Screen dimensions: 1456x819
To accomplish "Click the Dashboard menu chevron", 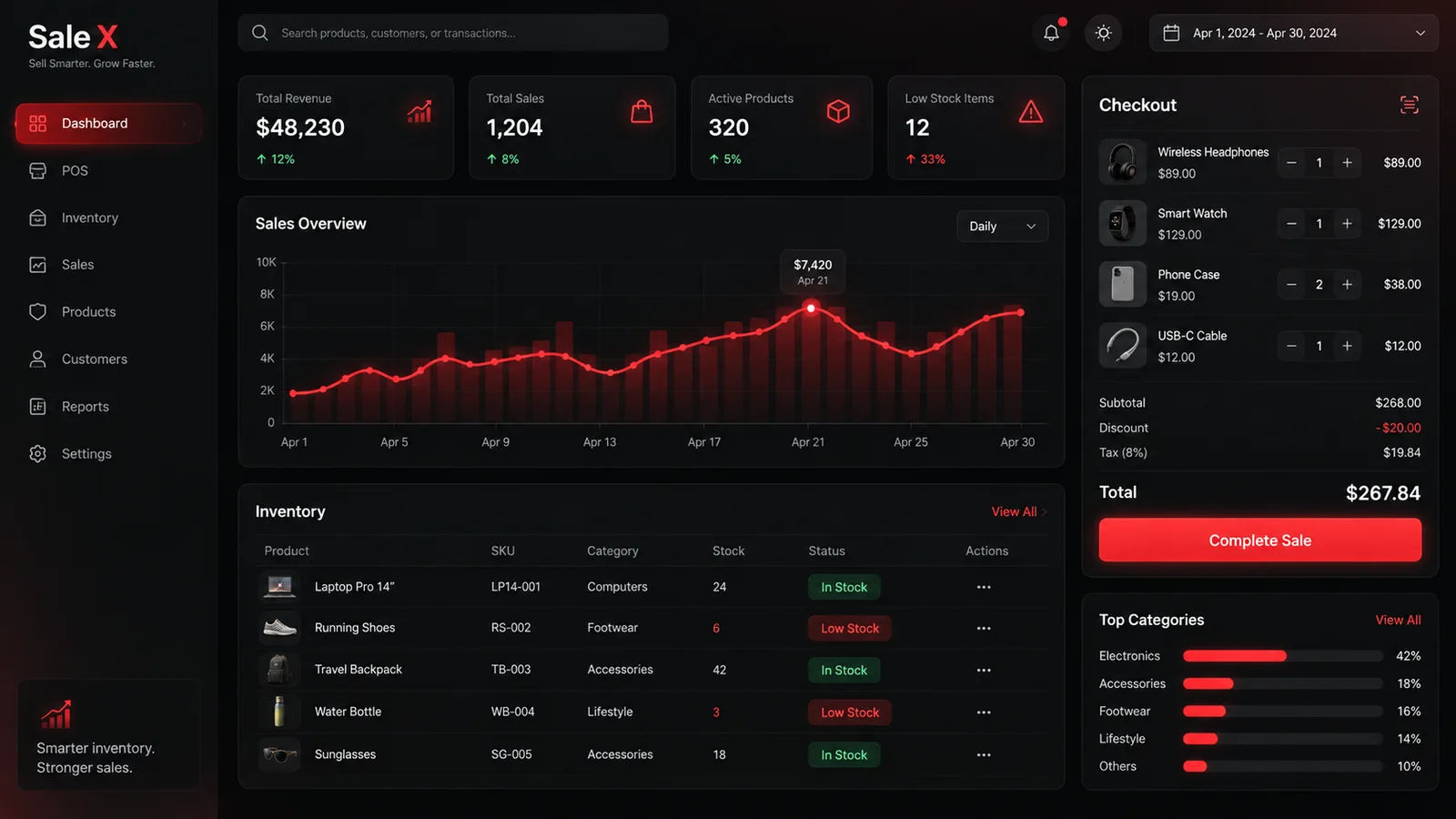I will 184,124.
